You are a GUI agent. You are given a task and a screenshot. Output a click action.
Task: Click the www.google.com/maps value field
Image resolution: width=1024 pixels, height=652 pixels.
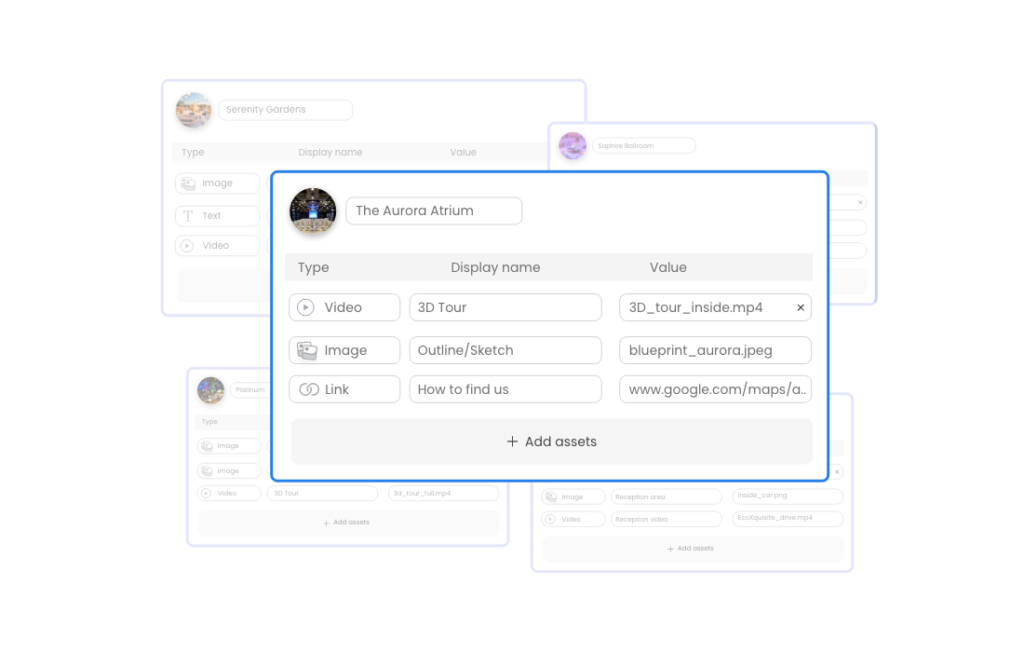715,389
